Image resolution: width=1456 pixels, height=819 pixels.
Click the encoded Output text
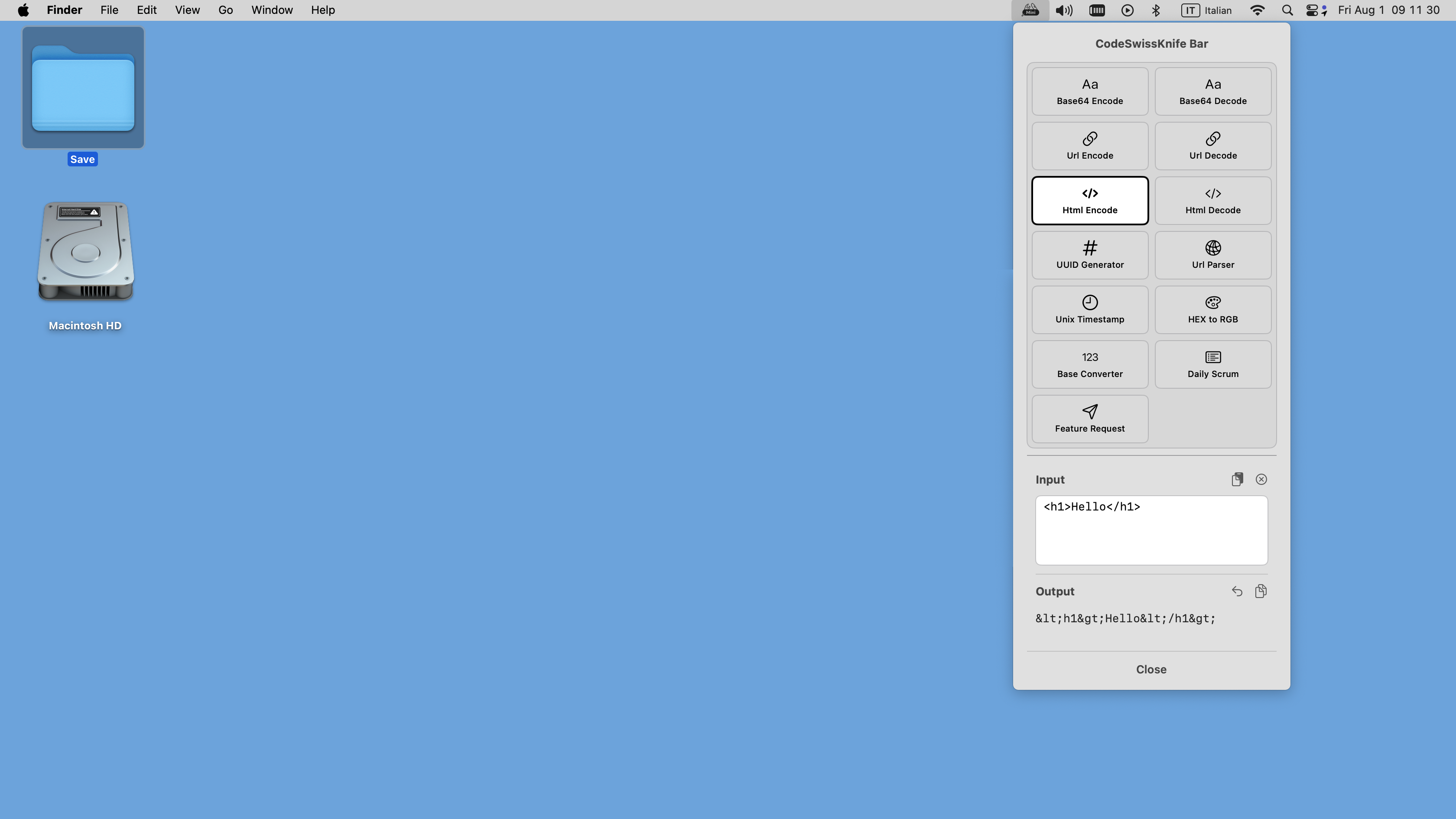1125,618
